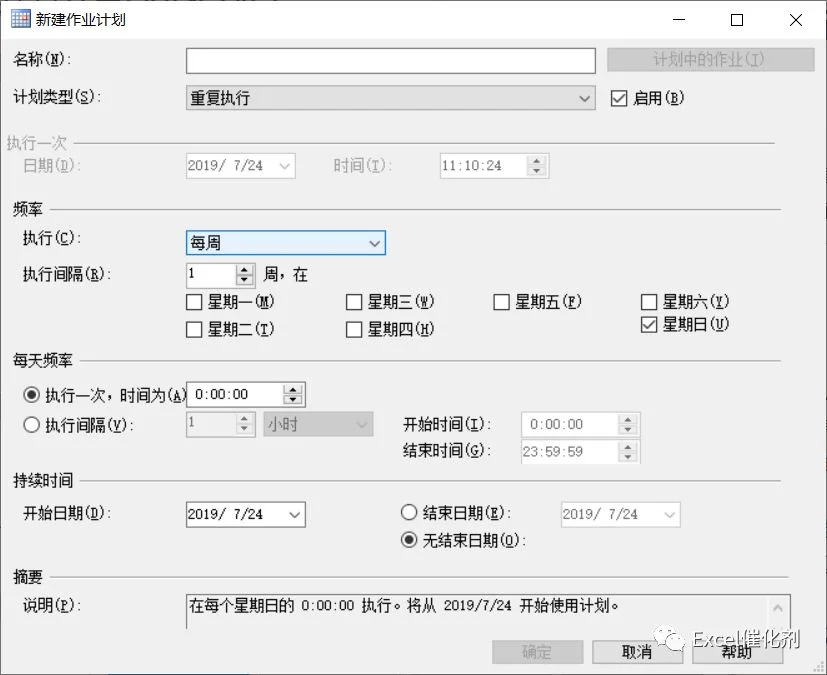Screen dimensions: 827x675
Task: Select the 结束日期 end date radio button
Action: point(409,513)
